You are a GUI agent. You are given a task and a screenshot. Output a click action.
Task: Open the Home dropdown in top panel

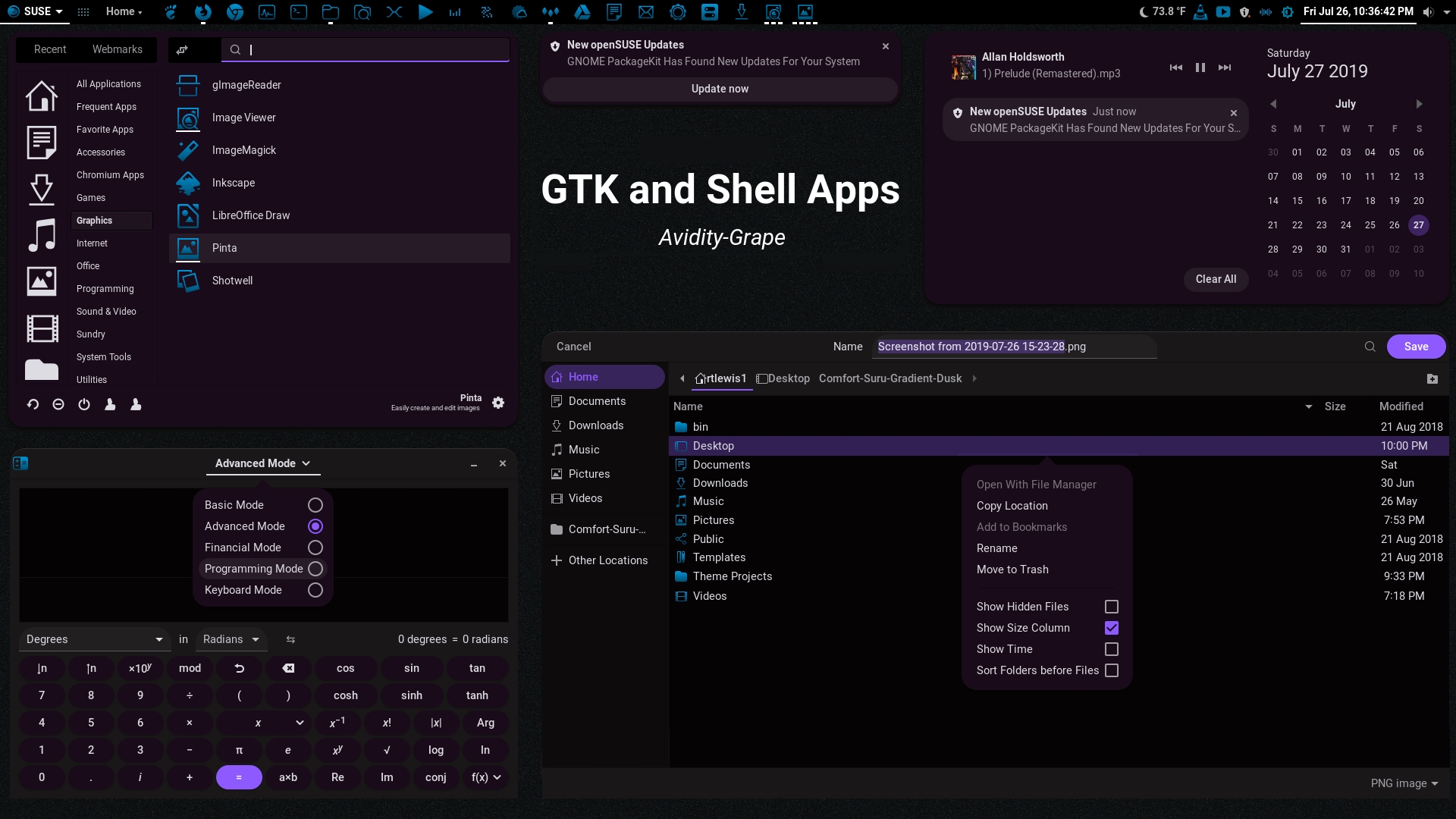tap(124, 11)
